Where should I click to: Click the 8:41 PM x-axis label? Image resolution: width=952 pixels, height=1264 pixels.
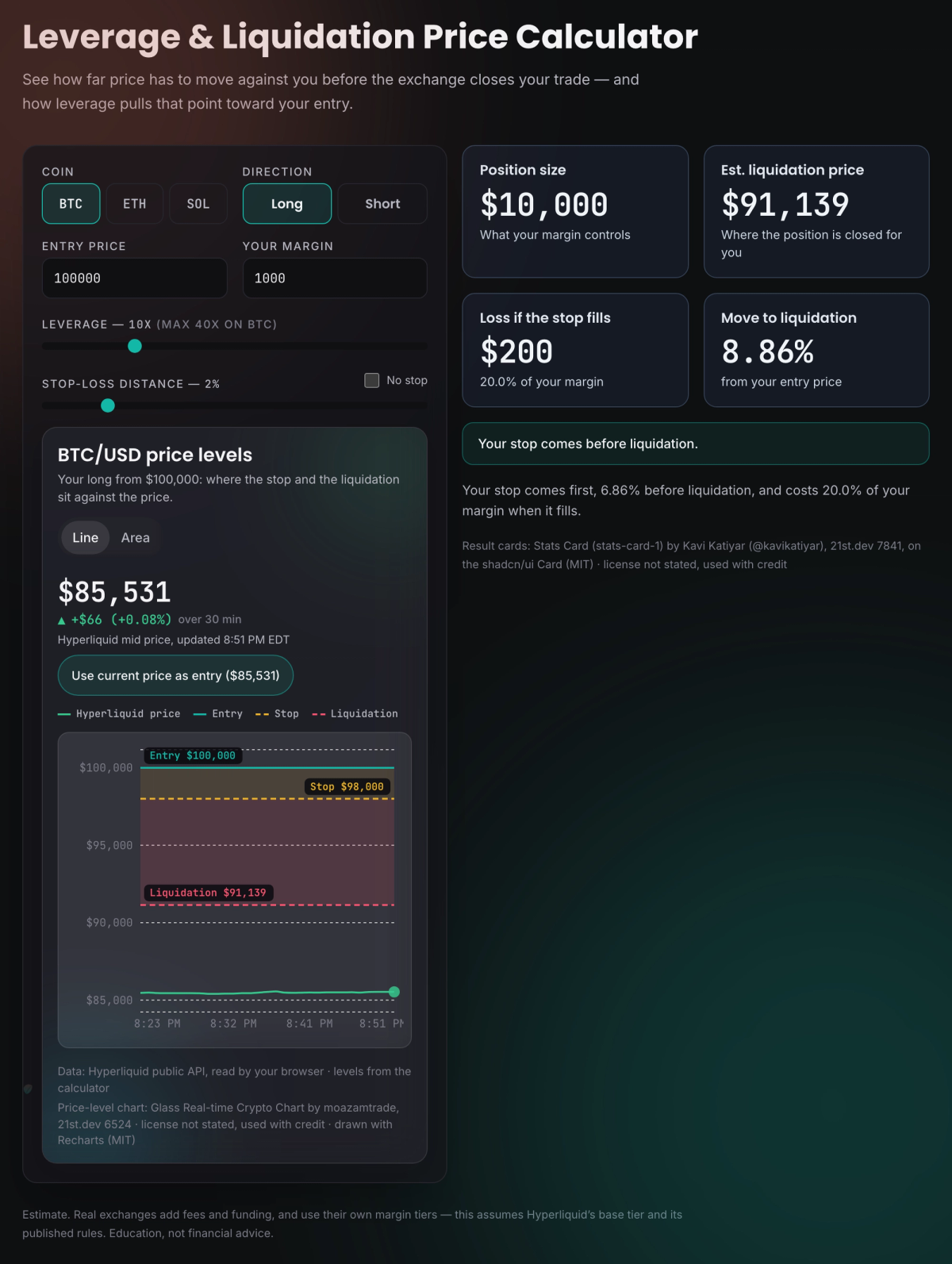[x=309, y=1024]
